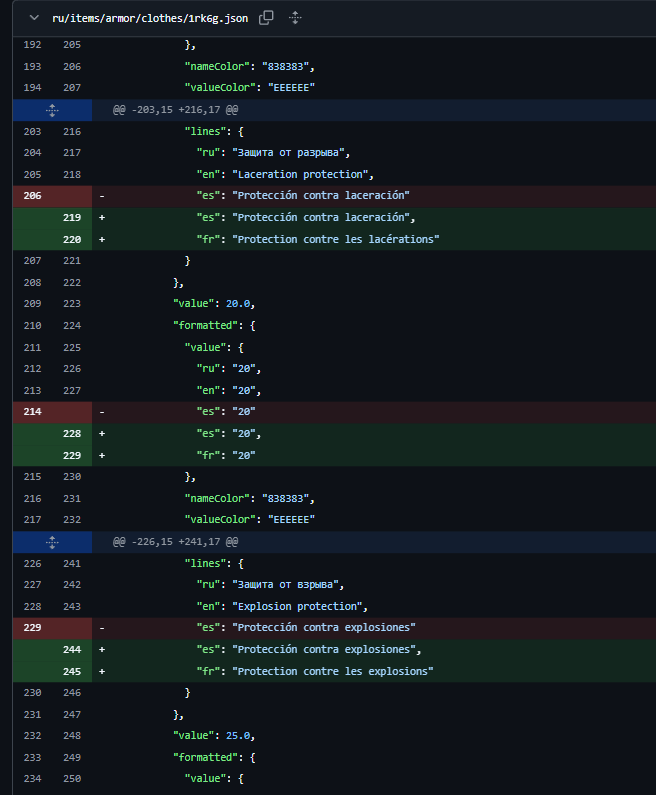Click removed line number 206
Image resolution: width=656 pixels, height=795 pixels.
(x=32, y=196)
